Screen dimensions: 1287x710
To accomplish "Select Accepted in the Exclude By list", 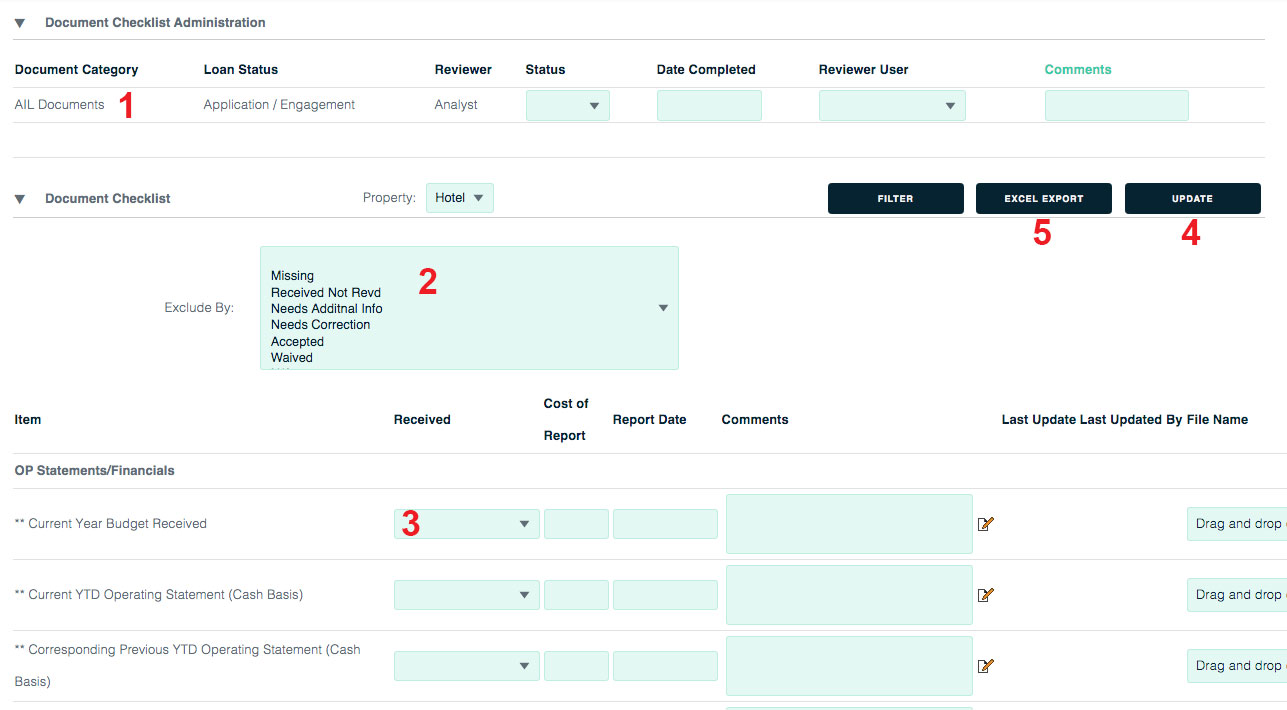I will 297,342.
